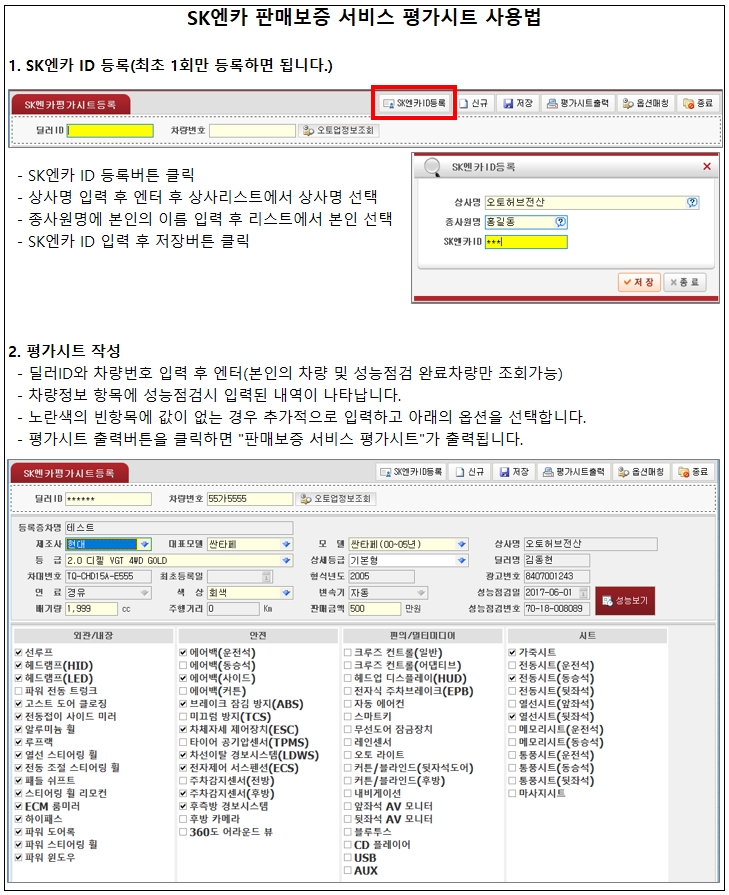Image resolution: width=729 pixels, height=895 pixels.
Task: Open 변속기 dropdown showing 자동
Action: 421,593
